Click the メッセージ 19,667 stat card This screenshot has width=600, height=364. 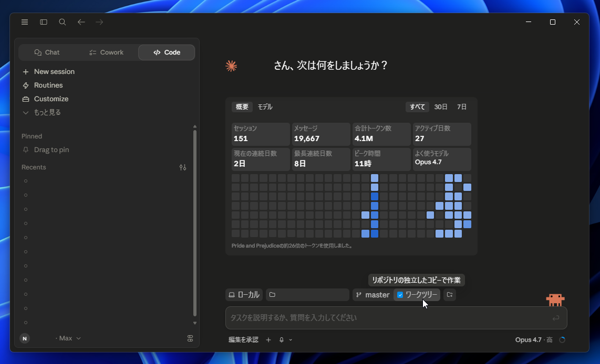point(321,134)
